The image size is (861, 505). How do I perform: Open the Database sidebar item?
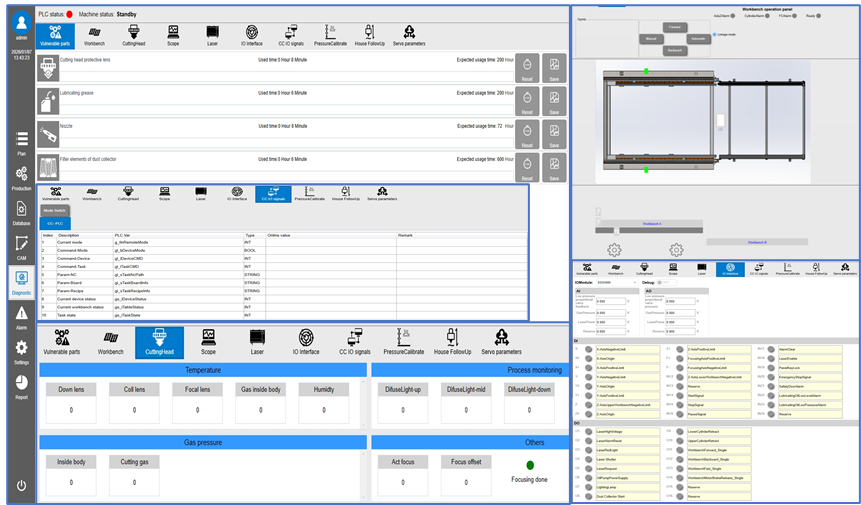coord(21,213)
